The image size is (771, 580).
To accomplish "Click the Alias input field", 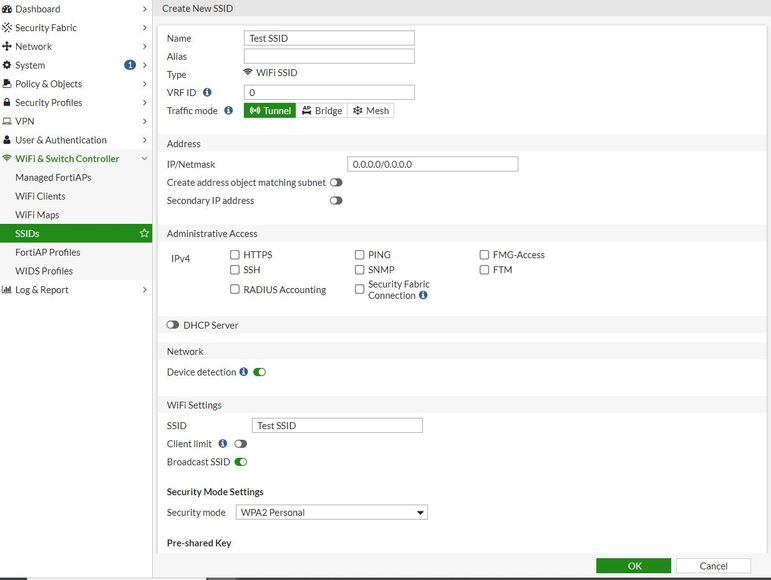I will coord(329,56).
